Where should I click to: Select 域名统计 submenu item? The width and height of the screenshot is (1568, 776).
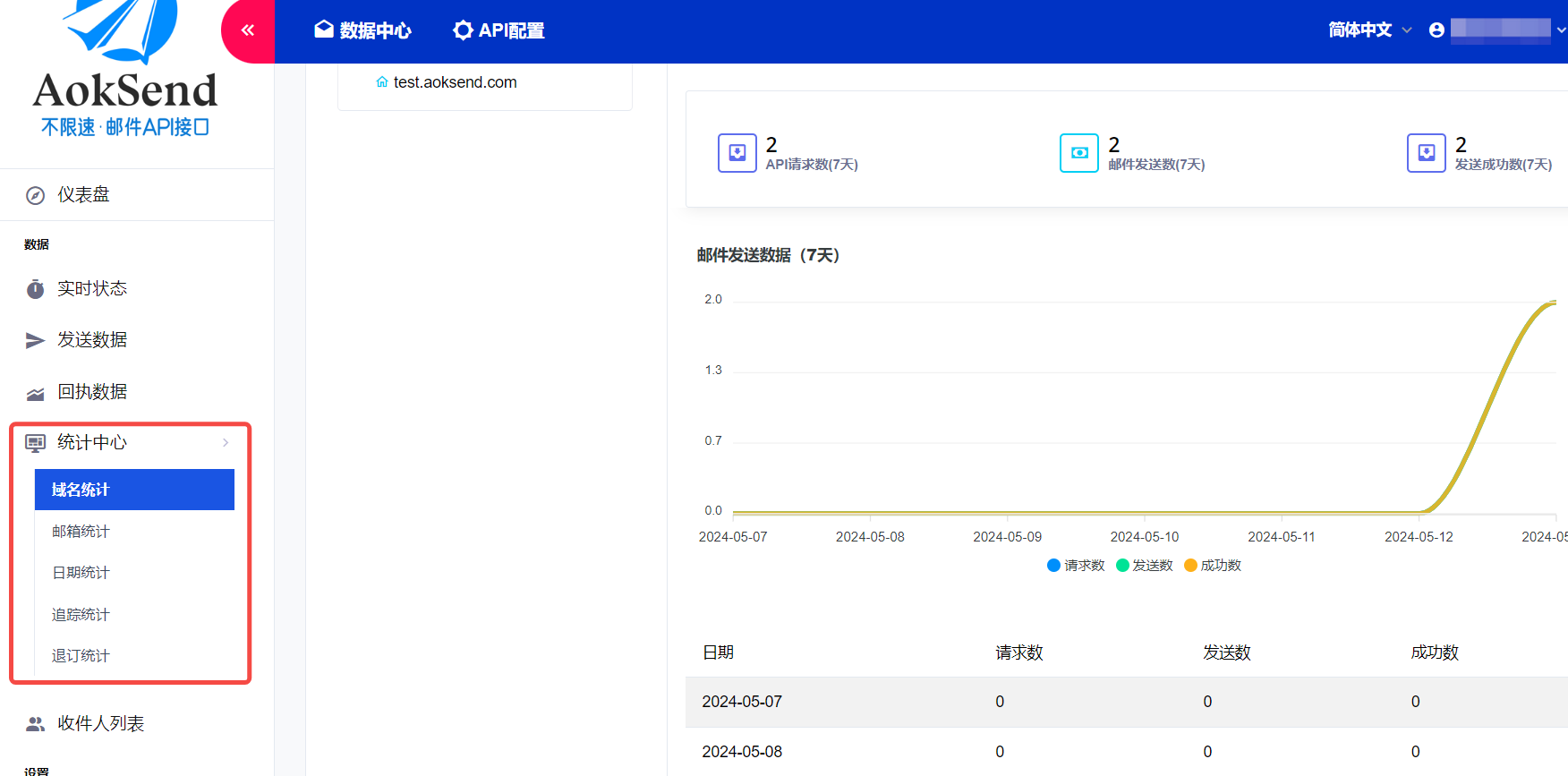click(134, 490)
